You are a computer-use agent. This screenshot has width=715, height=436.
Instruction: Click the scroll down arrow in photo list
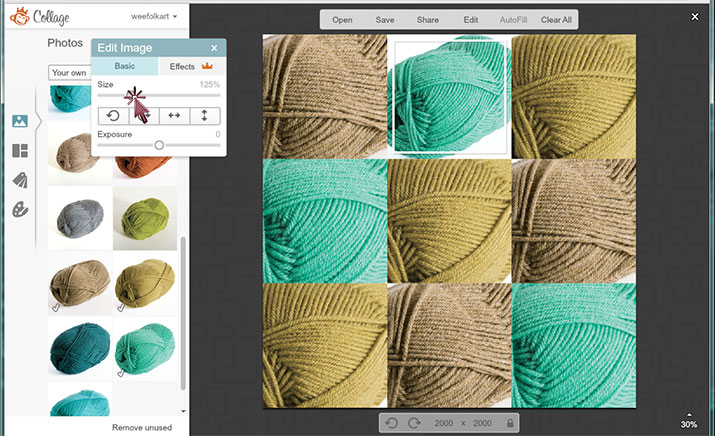pyautogui.click(x=183, y=411)
